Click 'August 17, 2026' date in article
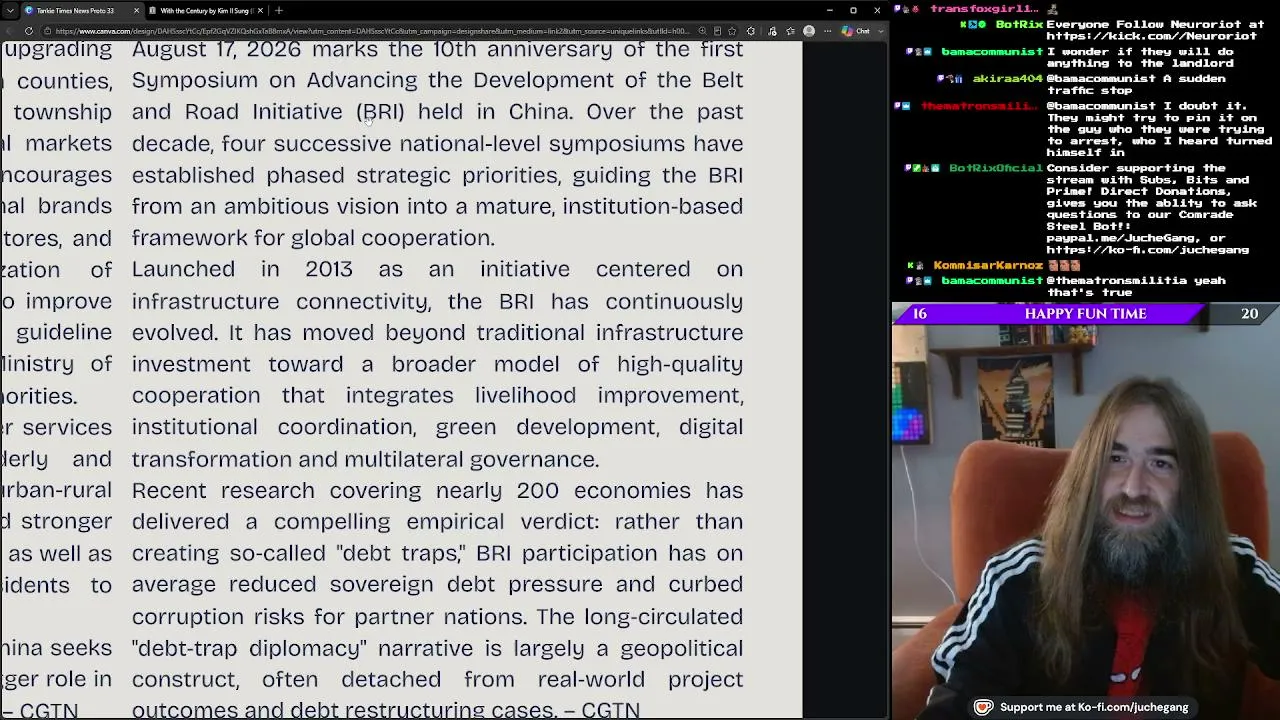The width and height of the screenshot is (1280, 720). [218, 49]
